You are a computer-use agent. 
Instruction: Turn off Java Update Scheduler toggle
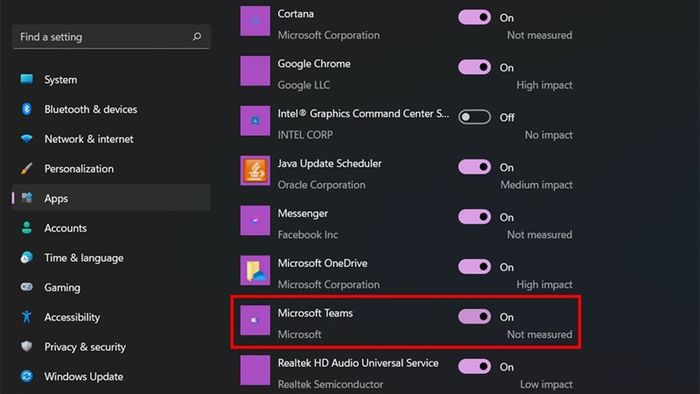click(x=474, y=167)
